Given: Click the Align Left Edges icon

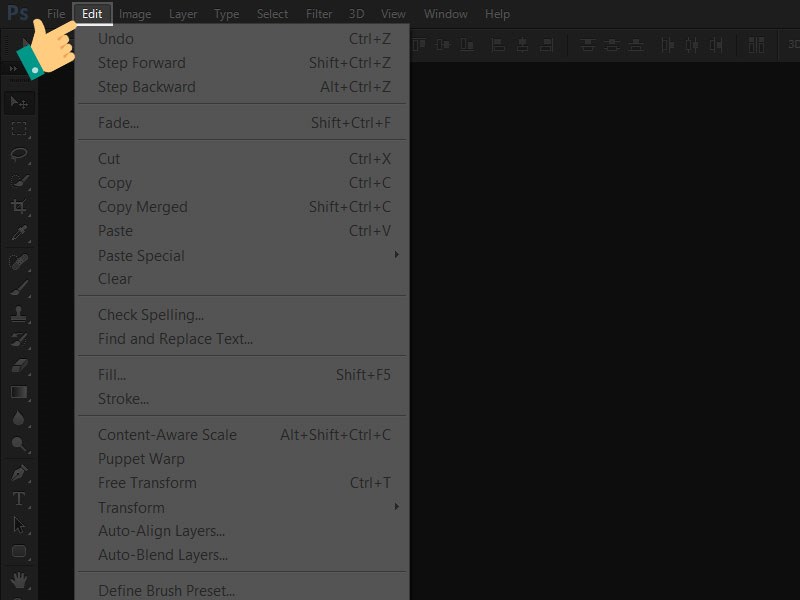Looking at the screenshot, I should pos(418,45).
